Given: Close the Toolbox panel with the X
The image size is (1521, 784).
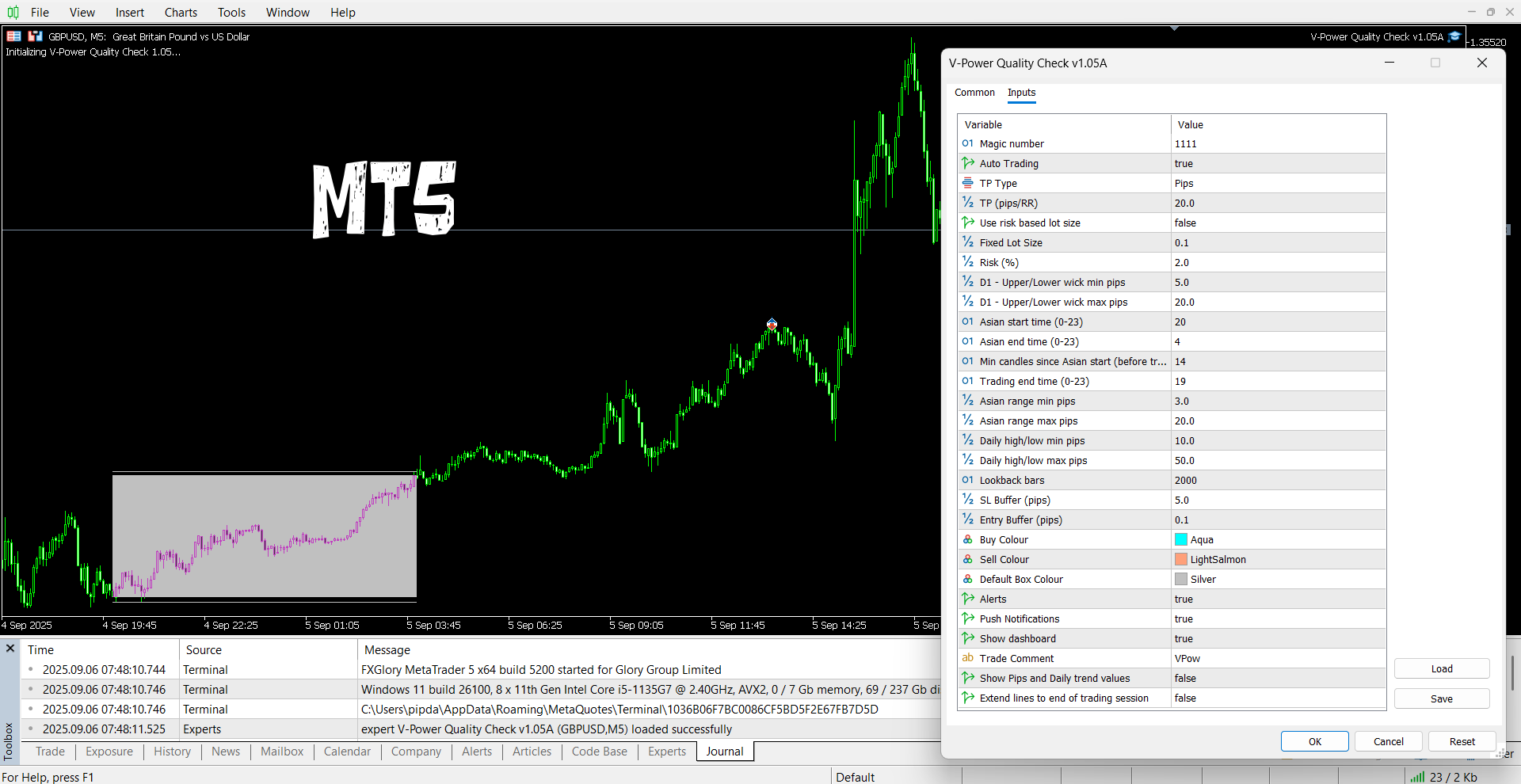Looking at the screenshot, I should pyautogui.click(x=10, y=649).
